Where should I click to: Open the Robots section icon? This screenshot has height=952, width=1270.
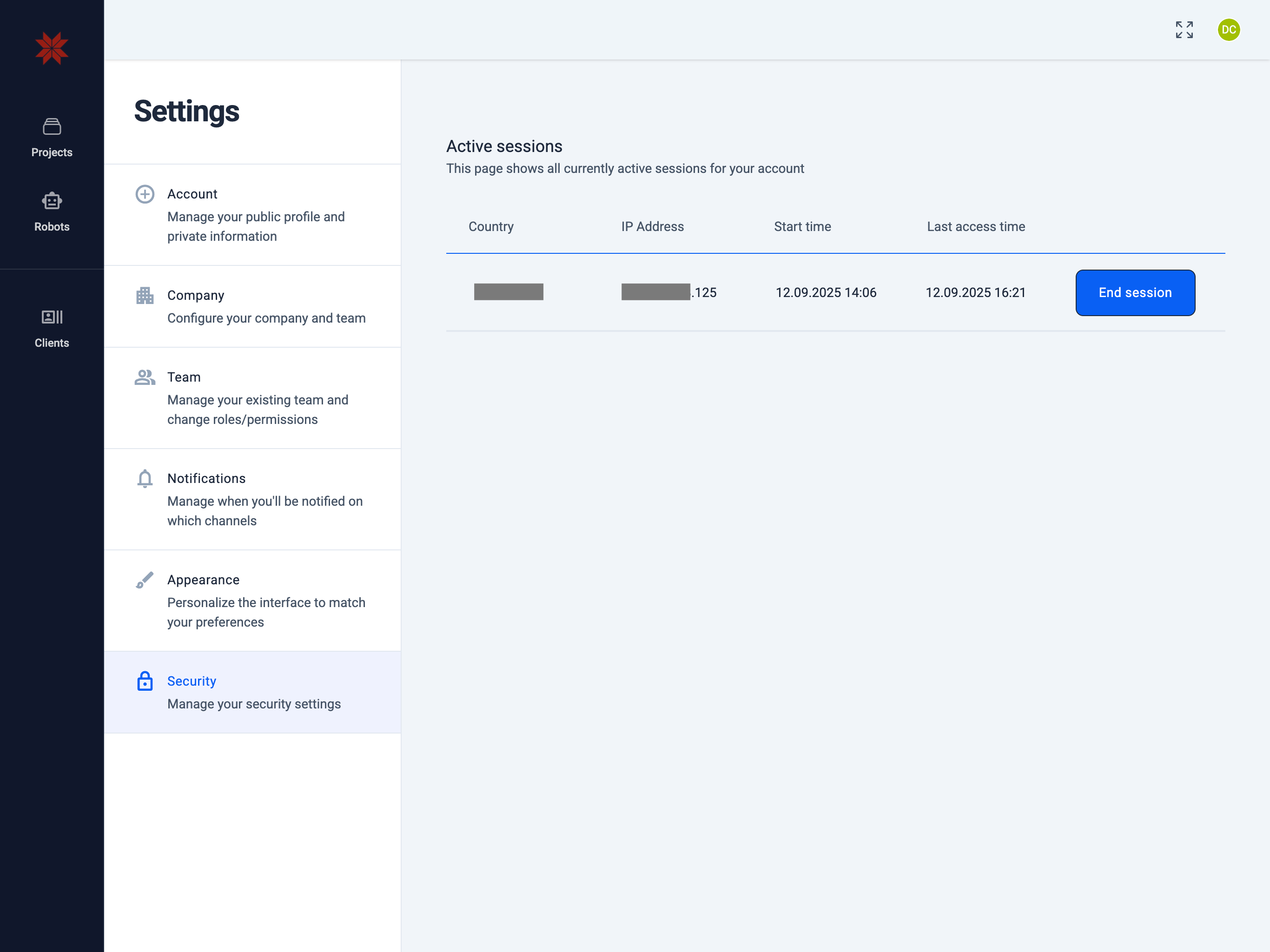tap(52, 201)
